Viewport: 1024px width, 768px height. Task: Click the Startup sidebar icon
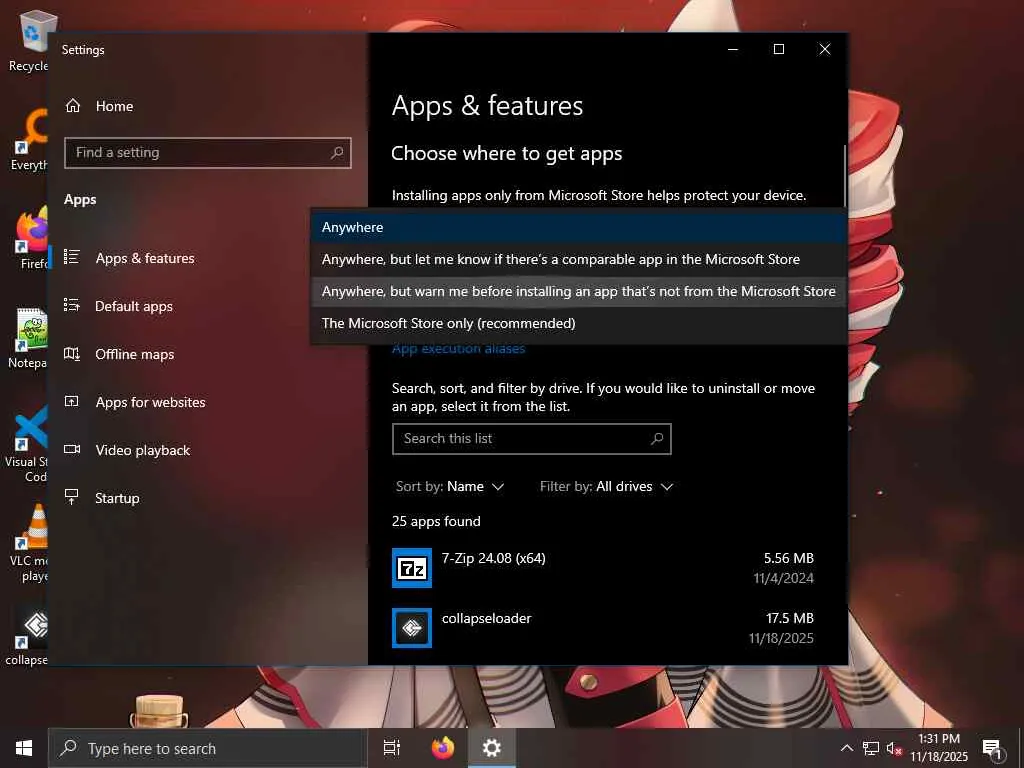(x=72, y=497)
